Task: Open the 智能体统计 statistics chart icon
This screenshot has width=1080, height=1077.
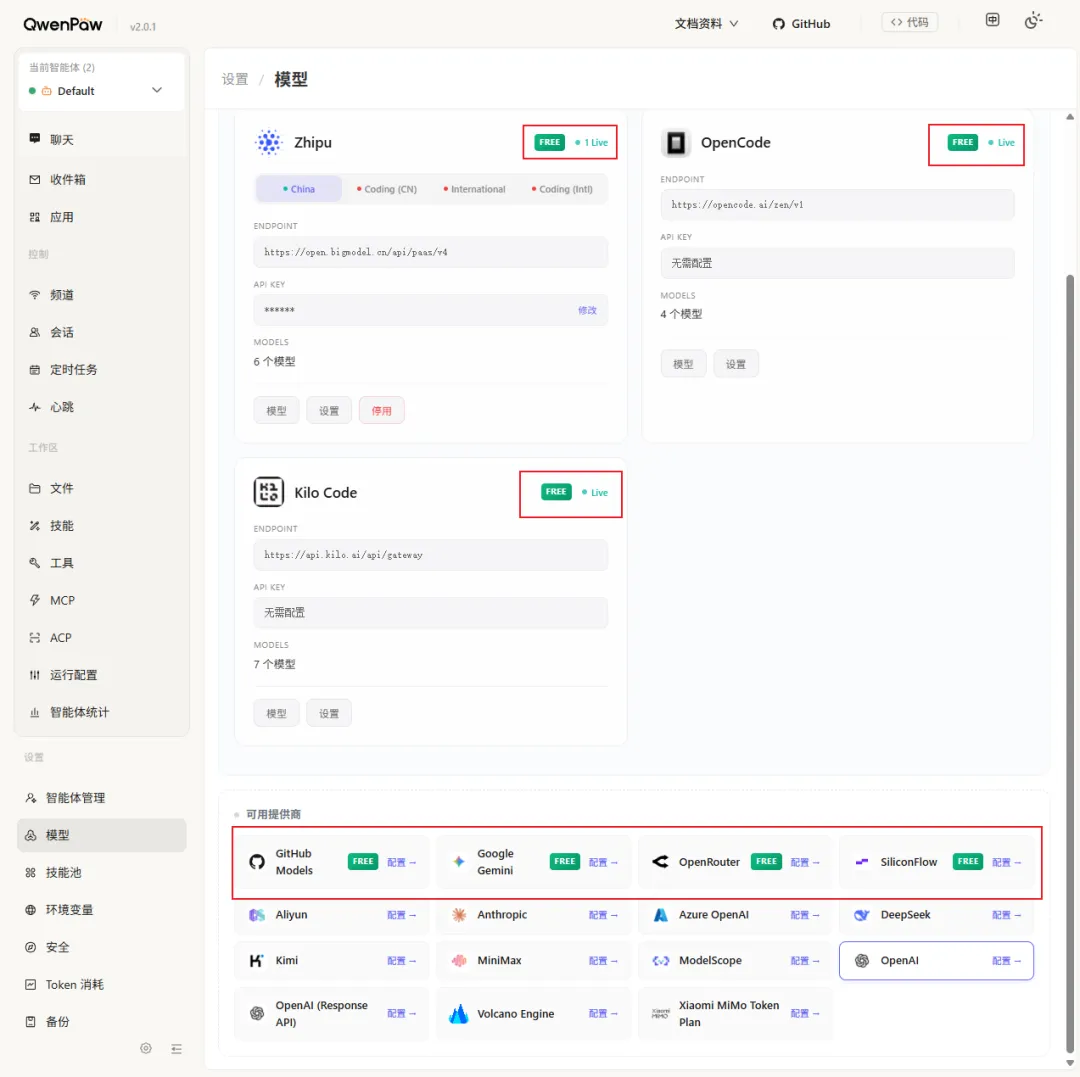Action: tap(34, 712)
